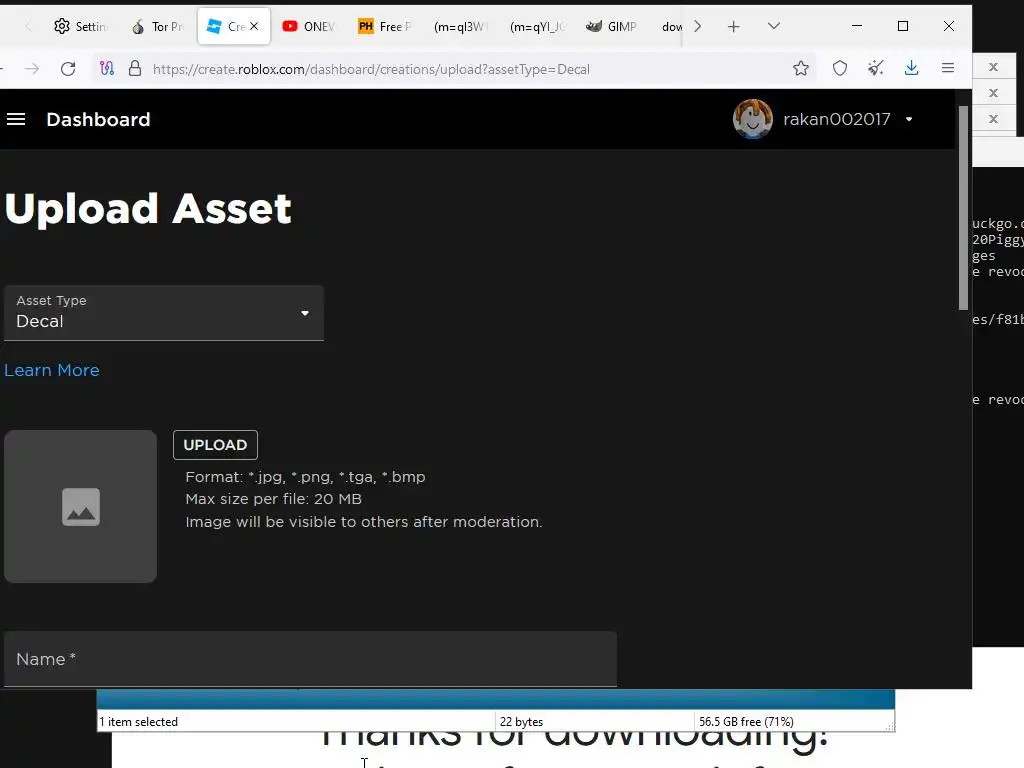Screen dimensions: 1024x768
Task: Open the browser downloads arrow icon
Action: (912, 69)
